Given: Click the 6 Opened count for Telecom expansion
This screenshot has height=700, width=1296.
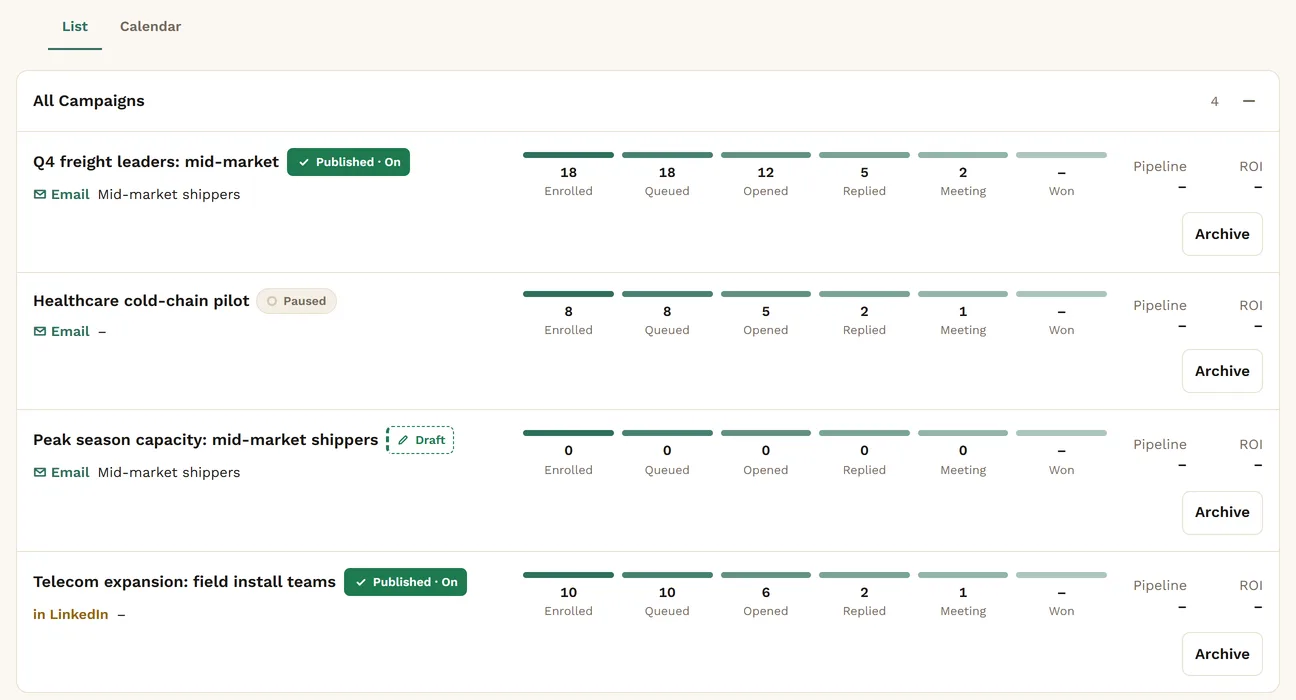Looking at the screenshot, I should (766, 593).
